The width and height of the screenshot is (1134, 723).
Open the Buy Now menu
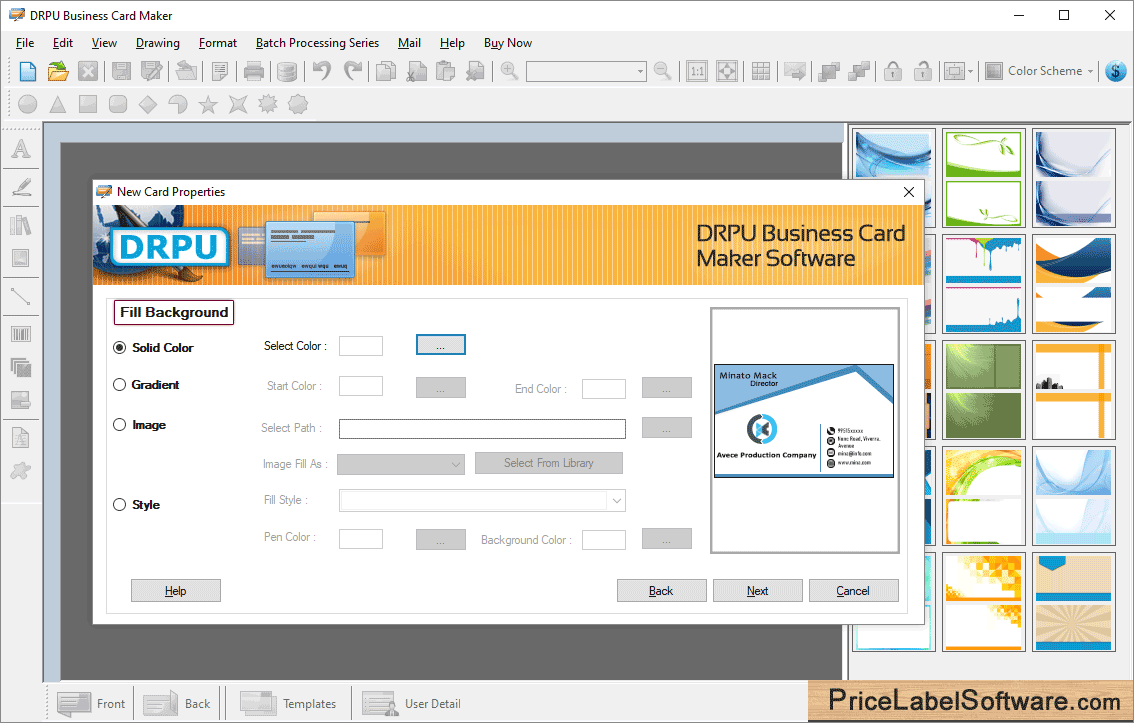pyautogui.click(x=508, y=43)
